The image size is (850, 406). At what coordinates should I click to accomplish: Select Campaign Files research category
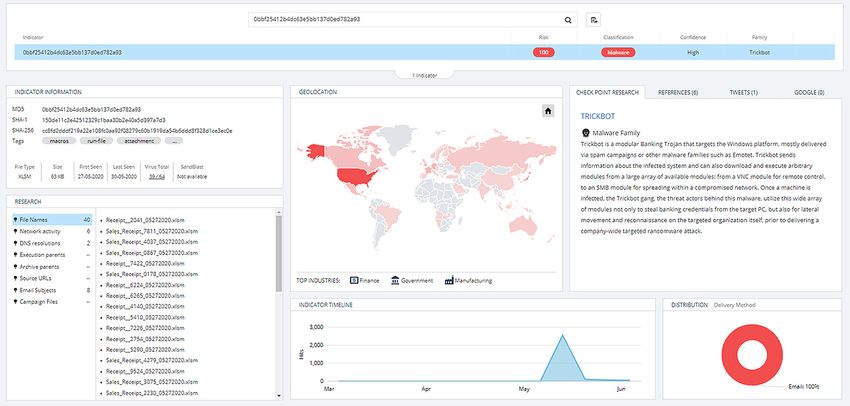click(52, 302)
